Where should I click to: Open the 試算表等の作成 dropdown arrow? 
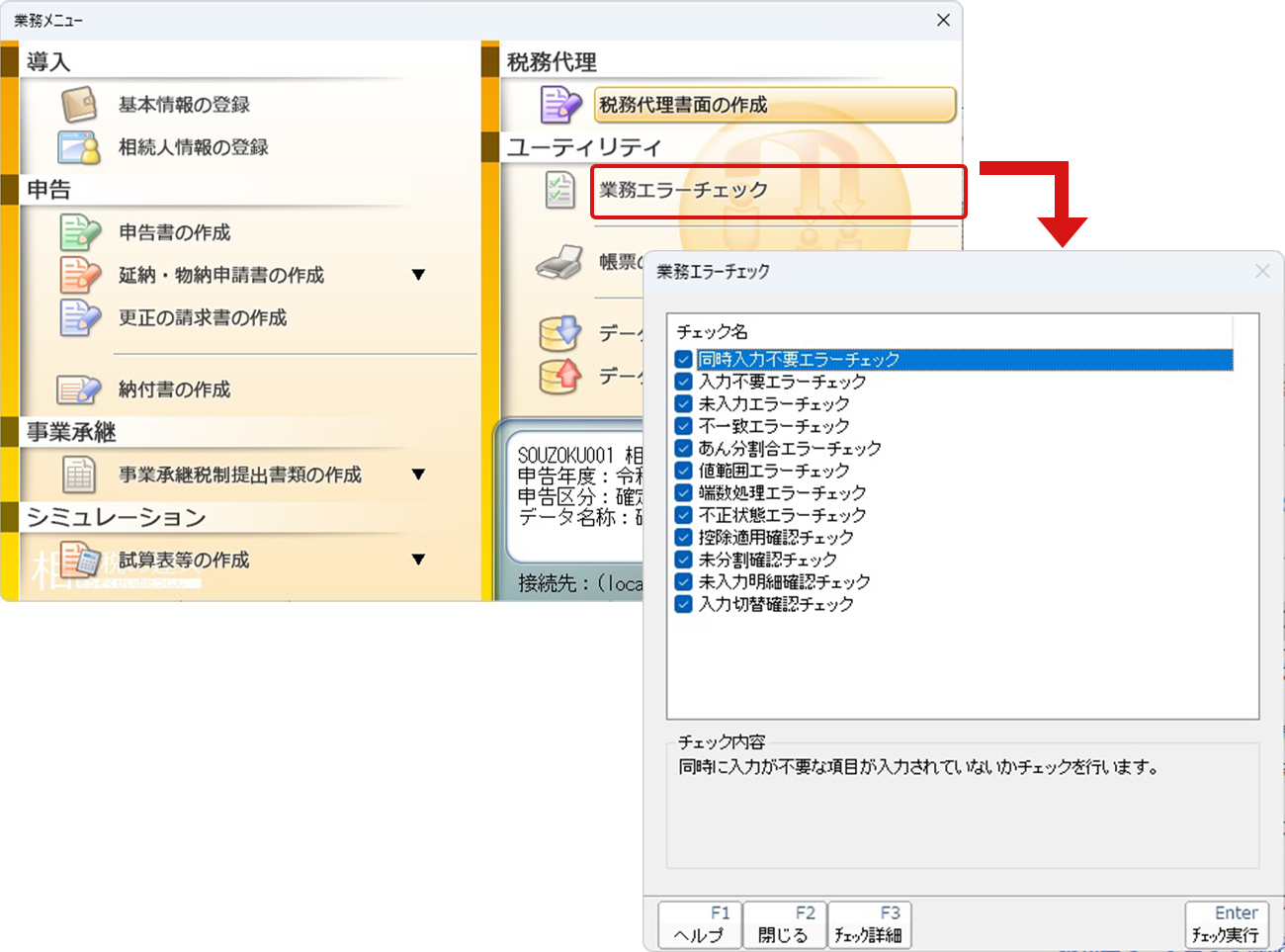pyautogui.click(x=418, y=560)
